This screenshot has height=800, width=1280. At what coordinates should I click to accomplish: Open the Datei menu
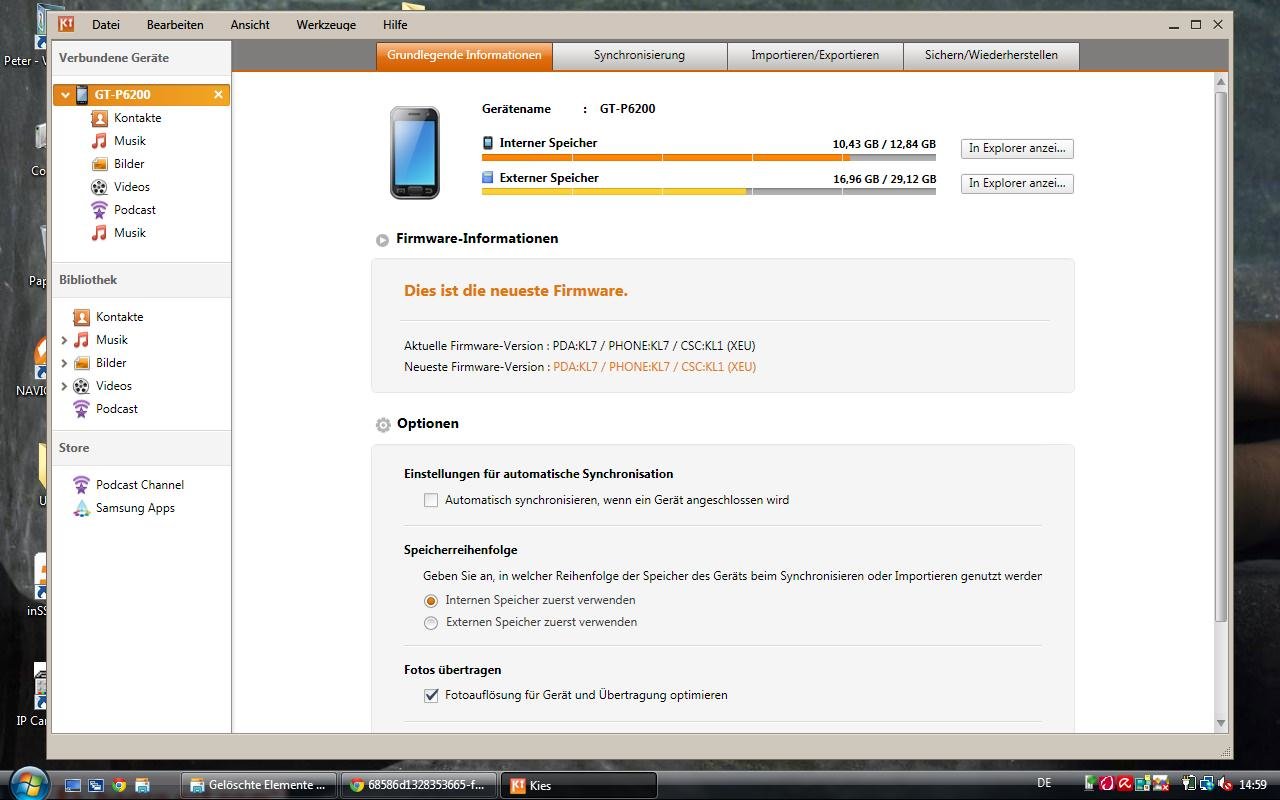click(x=106, y=25)
